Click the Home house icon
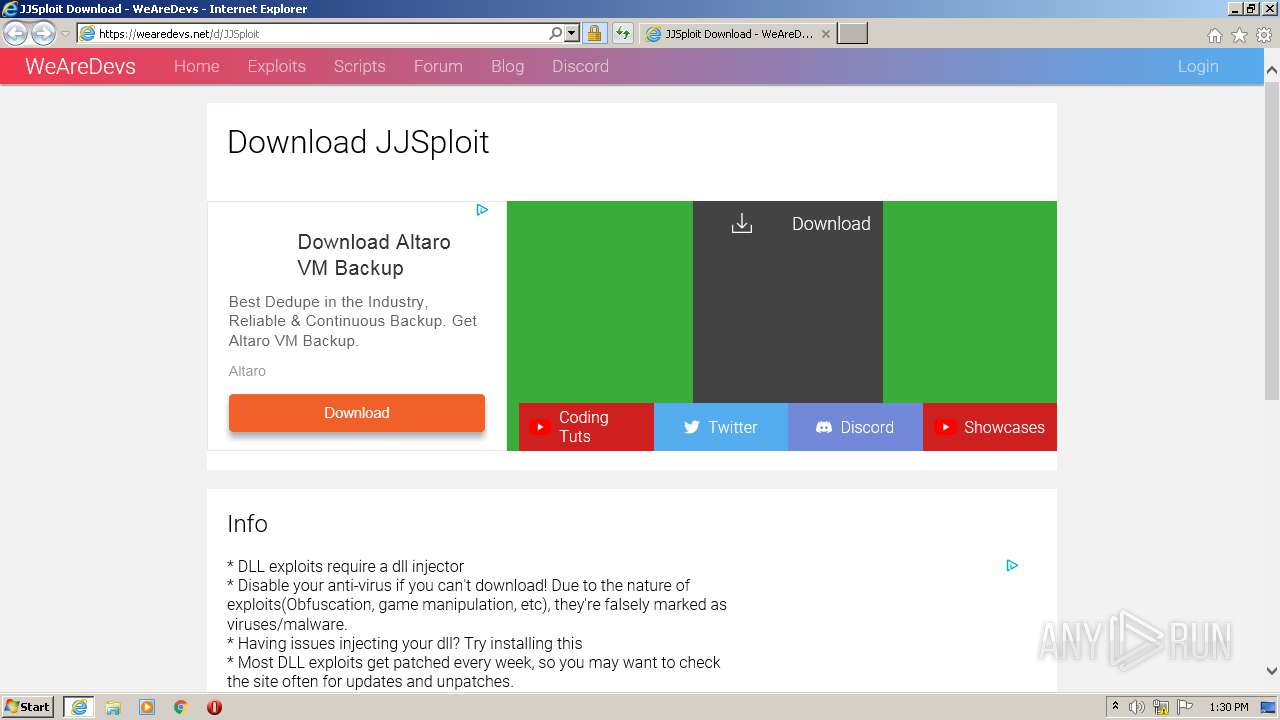 (1214, 35)
